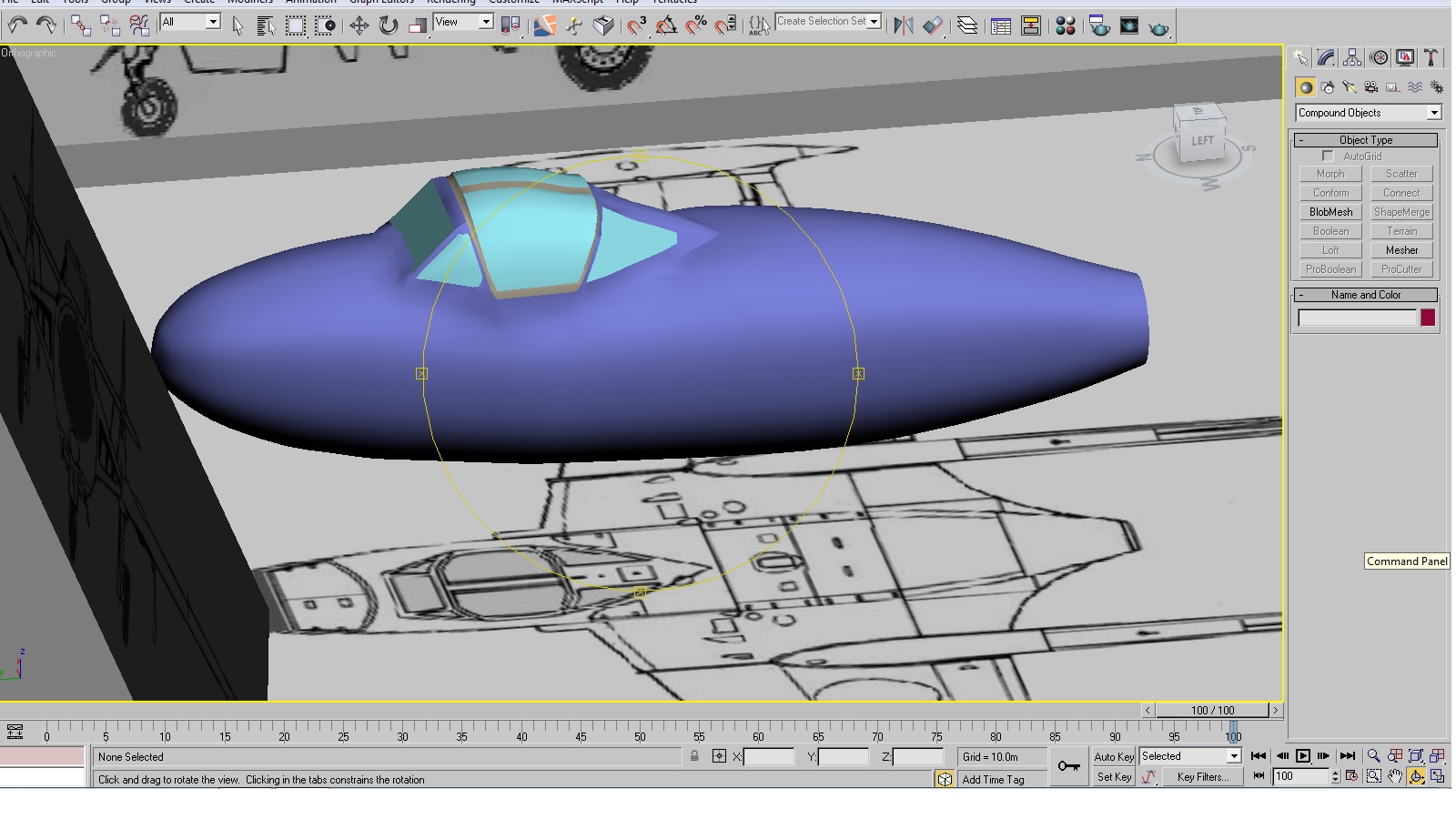The height and width of the screenshot is (819, 1456).
Task: Activate the Select and Link tool
Action: 81,25
